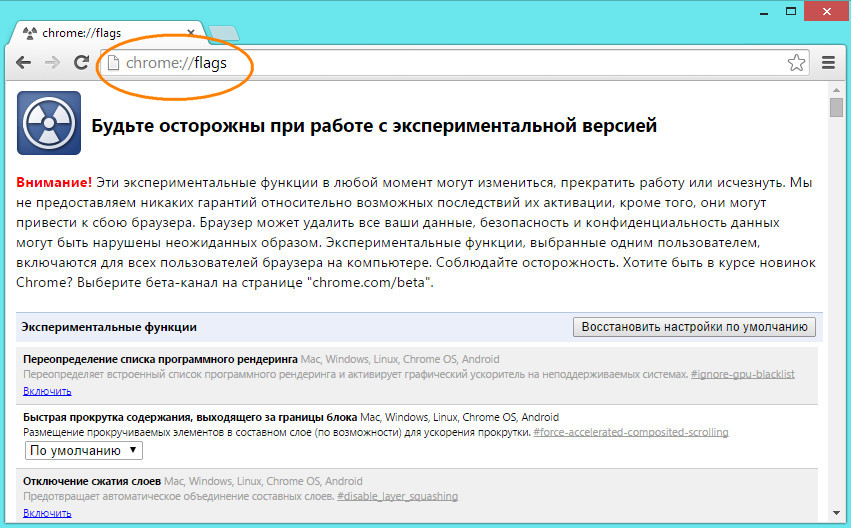
Task: Click Восстановить настройки по умолчанию button
Action: point(694,327)
